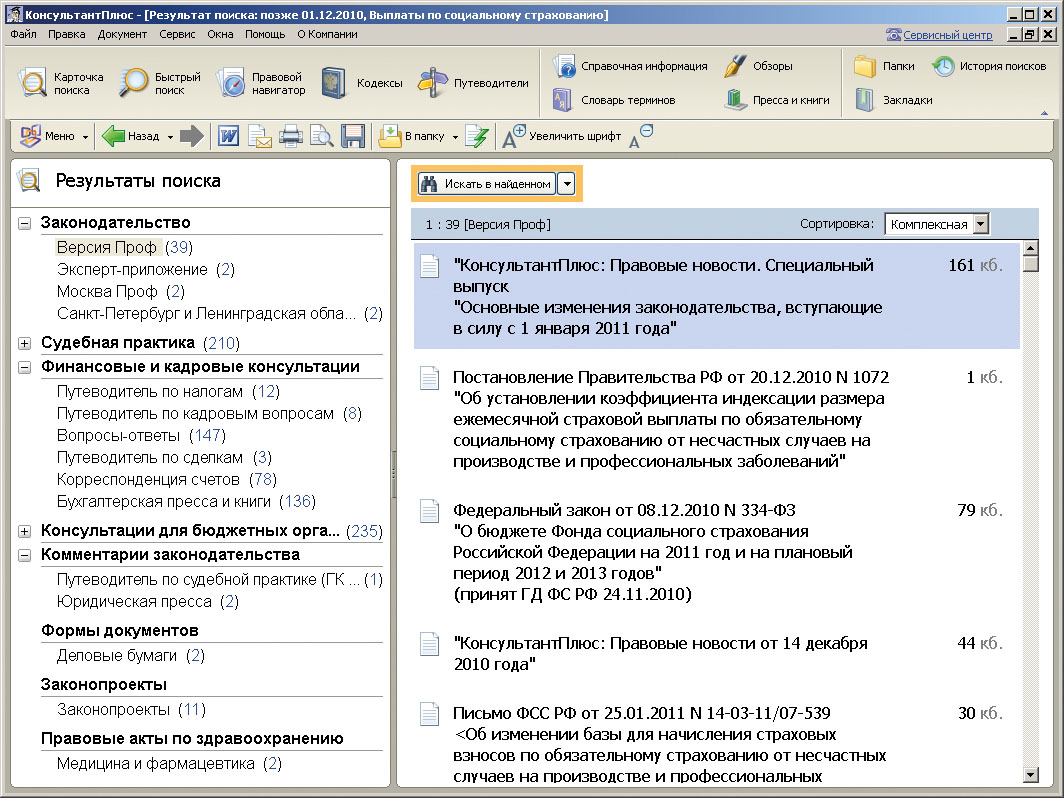Click Искать в найденном button
Viewport: 1064px width, 798px height.
[487, 183]
